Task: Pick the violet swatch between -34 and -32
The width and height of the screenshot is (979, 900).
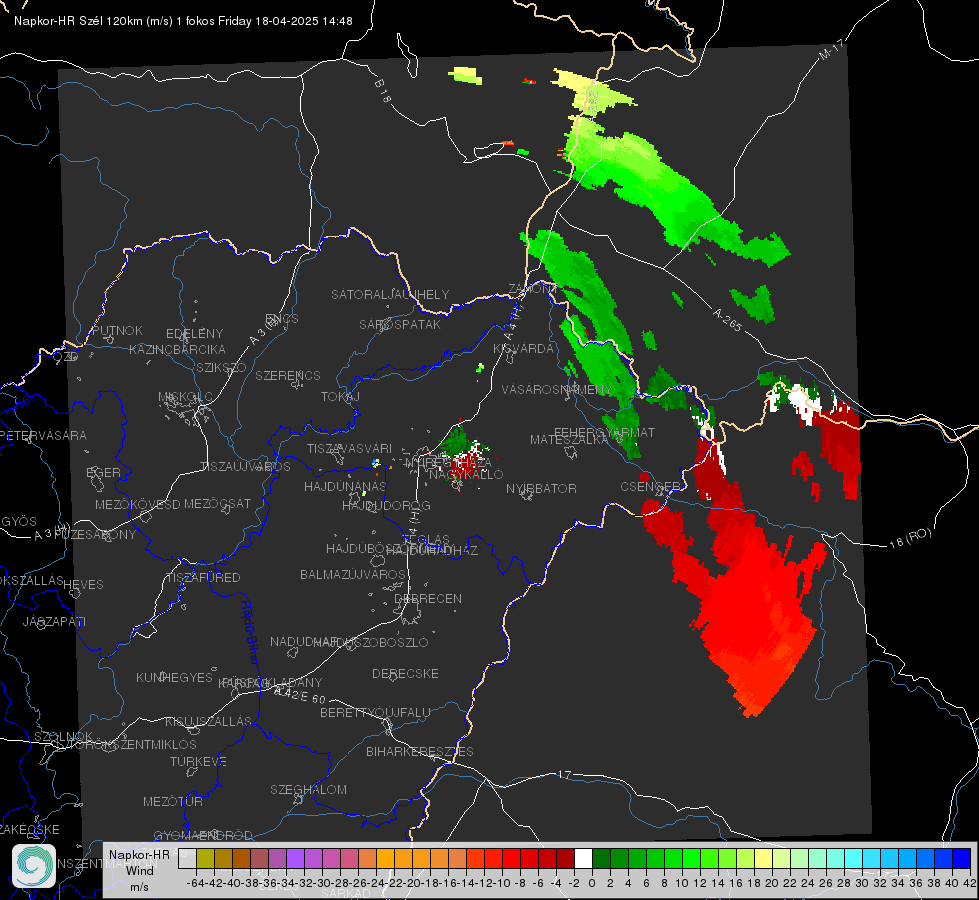Action: pos(295,859)
